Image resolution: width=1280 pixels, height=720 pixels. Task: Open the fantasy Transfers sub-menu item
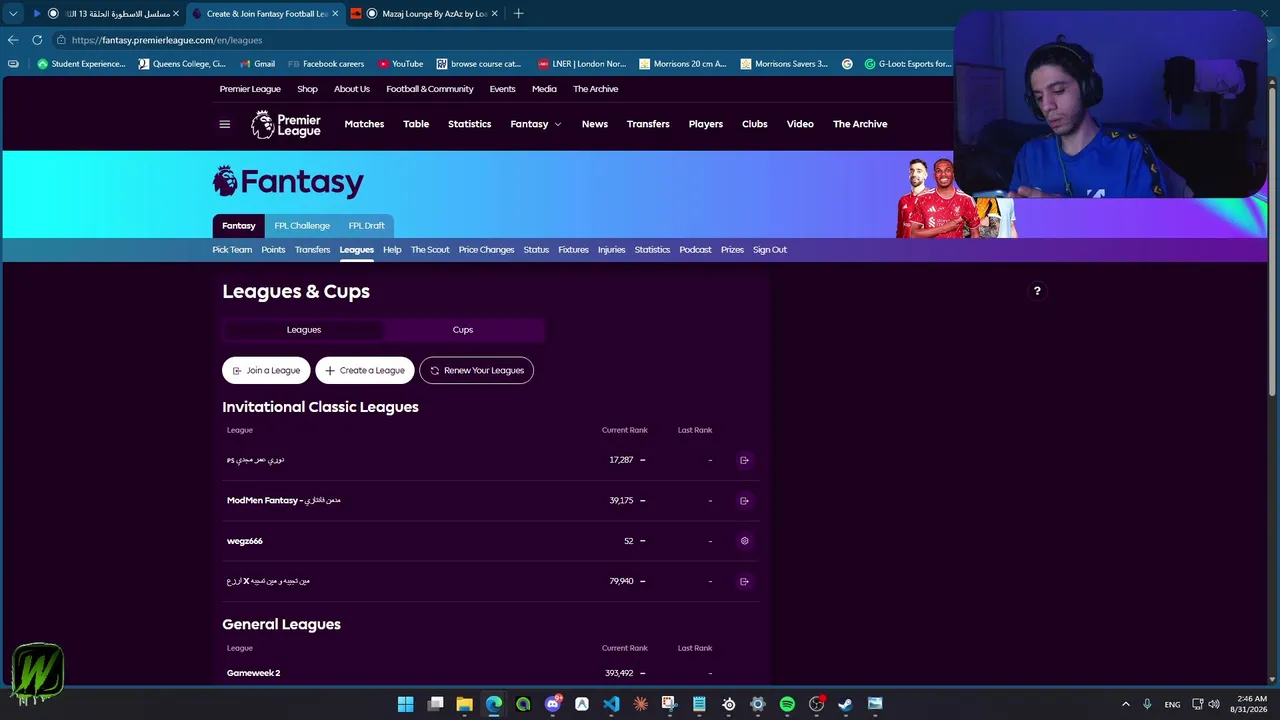coord(312,250)
